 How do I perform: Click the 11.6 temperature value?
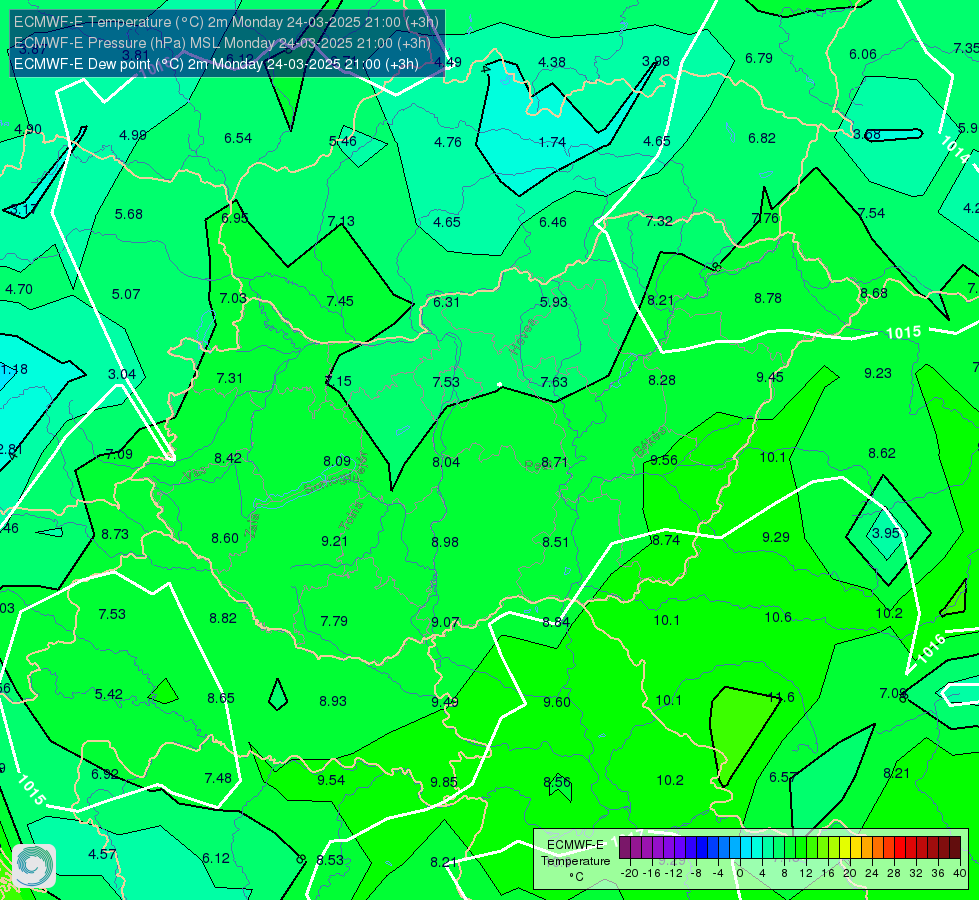coord(781,697)
